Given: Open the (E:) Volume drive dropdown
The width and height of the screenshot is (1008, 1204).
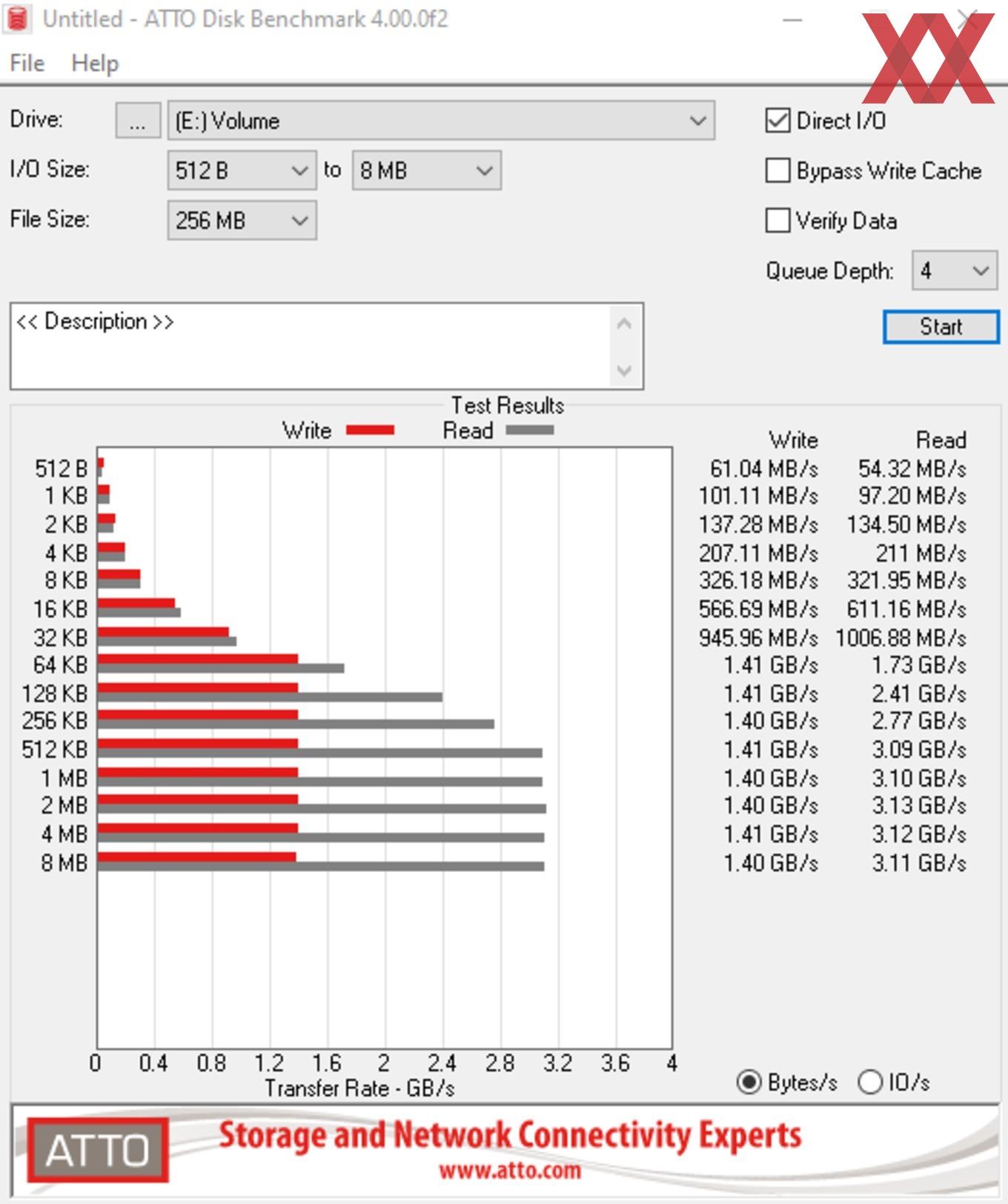Looking at the screenshot, I should point(441,120).
